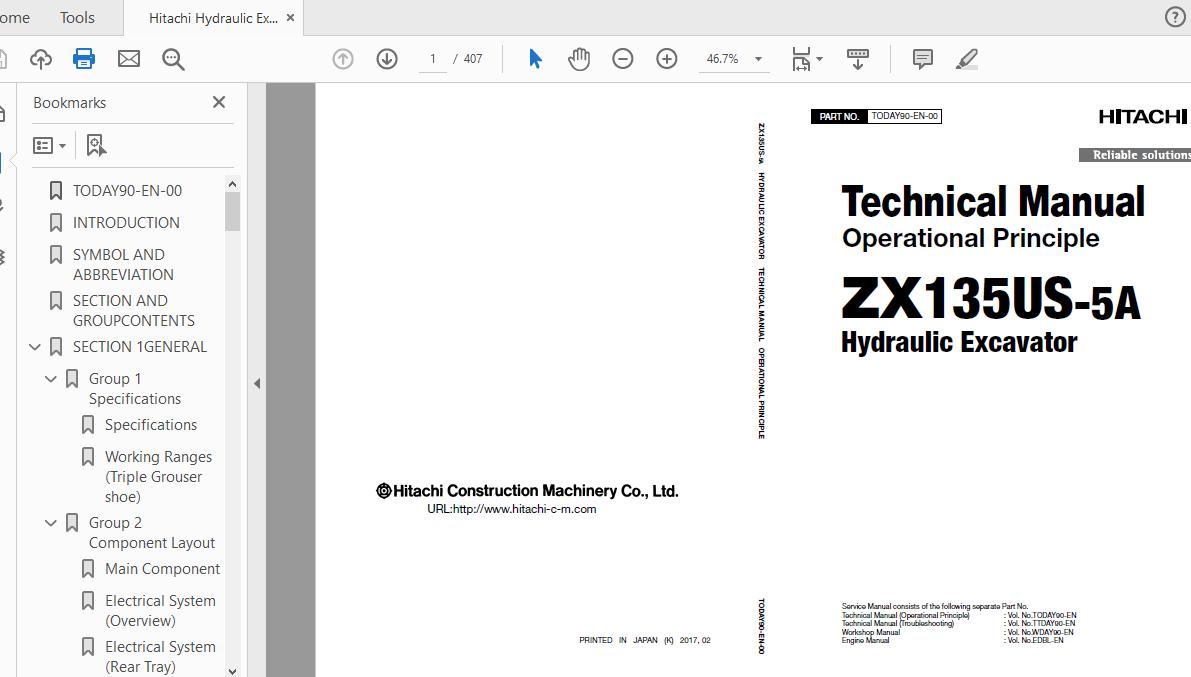Open the zoom percentage dropdown
The height and width of the screenshot is (677, 1191).
tap(758, 59)
